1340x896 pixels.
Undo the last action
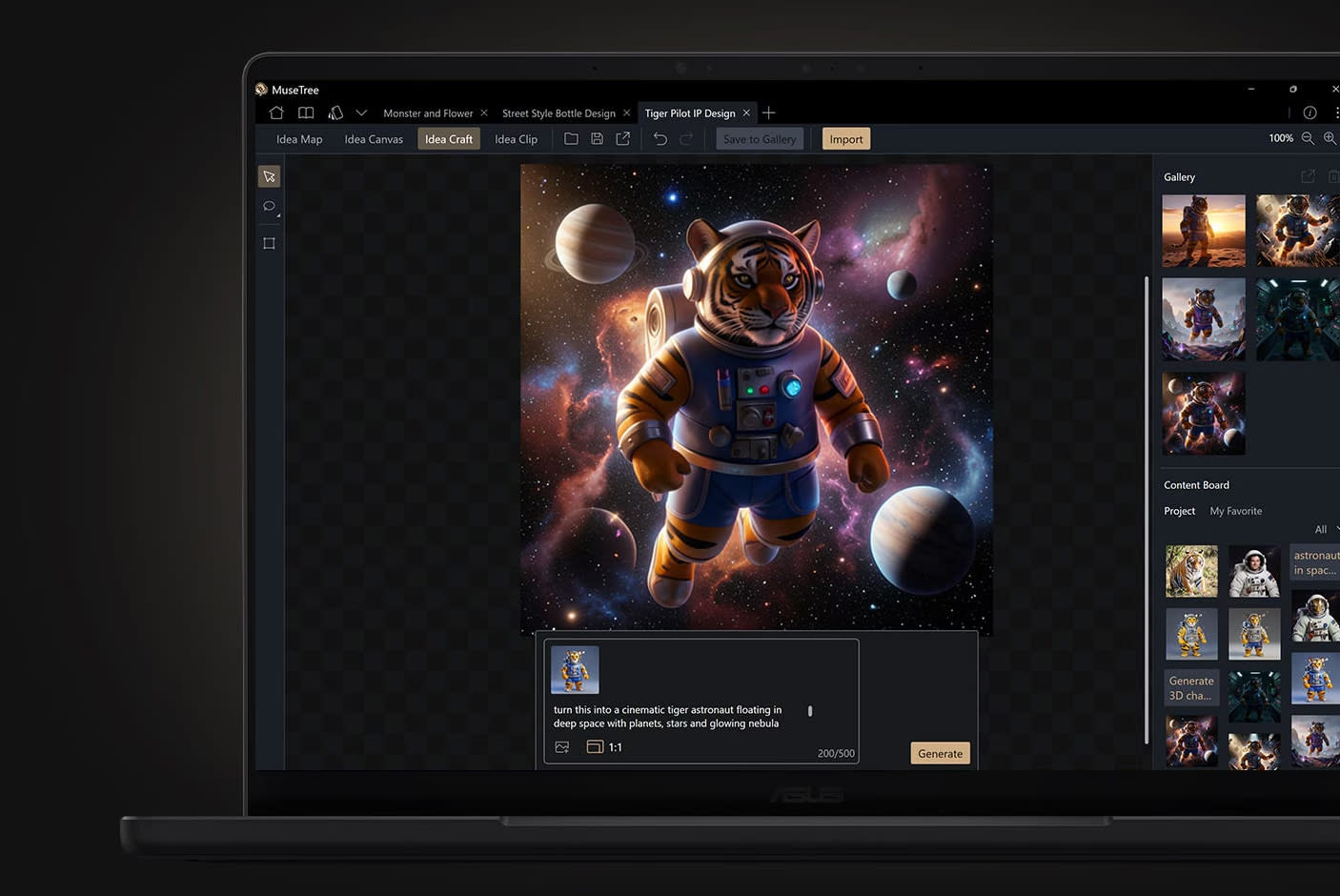[660, 139]
